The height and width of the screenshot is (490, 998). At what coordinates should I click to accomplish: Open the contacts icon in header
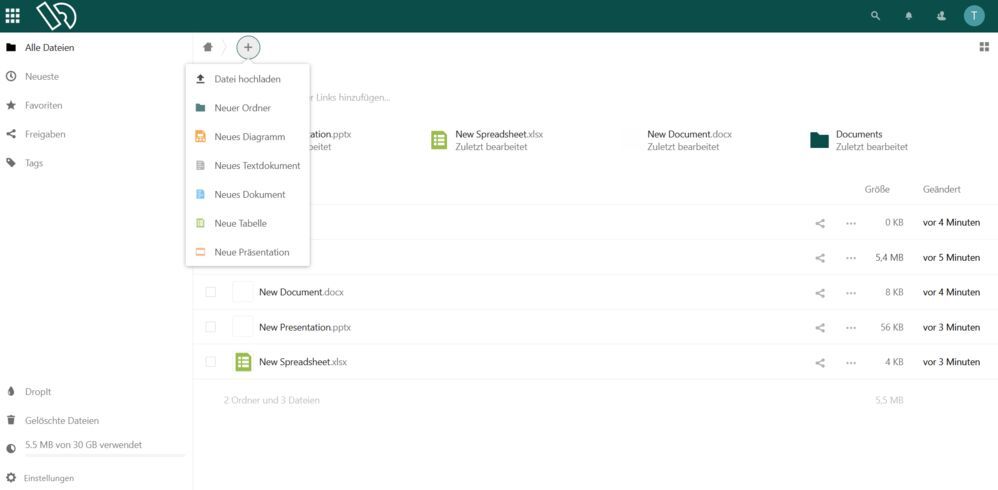[x=941, y=16]
